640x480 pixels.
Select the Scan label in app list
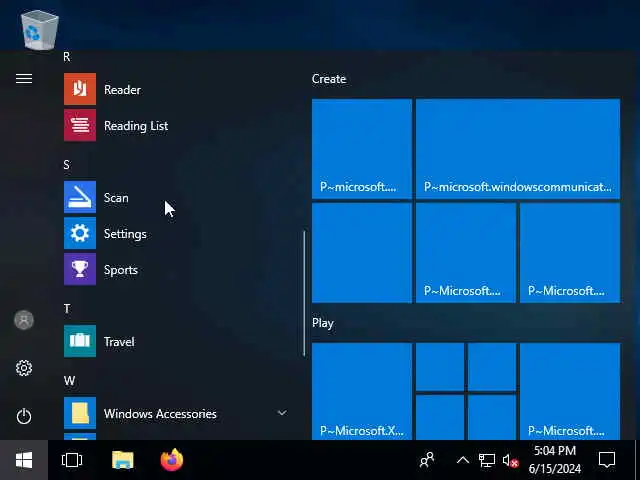click(x=116, y=198)
